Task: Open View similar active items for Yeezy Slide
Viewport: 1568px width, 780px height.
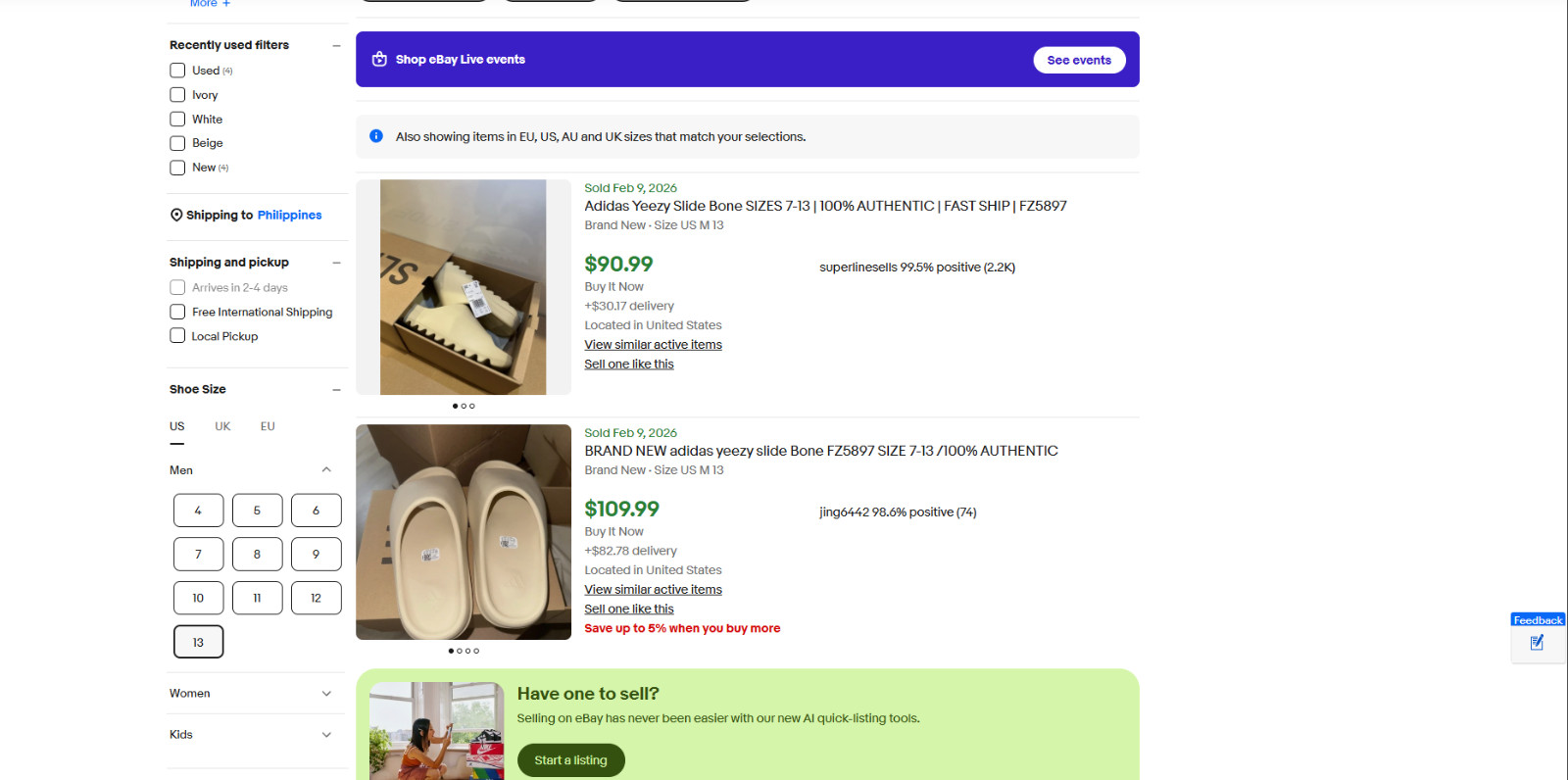Action: pos(653,344)
